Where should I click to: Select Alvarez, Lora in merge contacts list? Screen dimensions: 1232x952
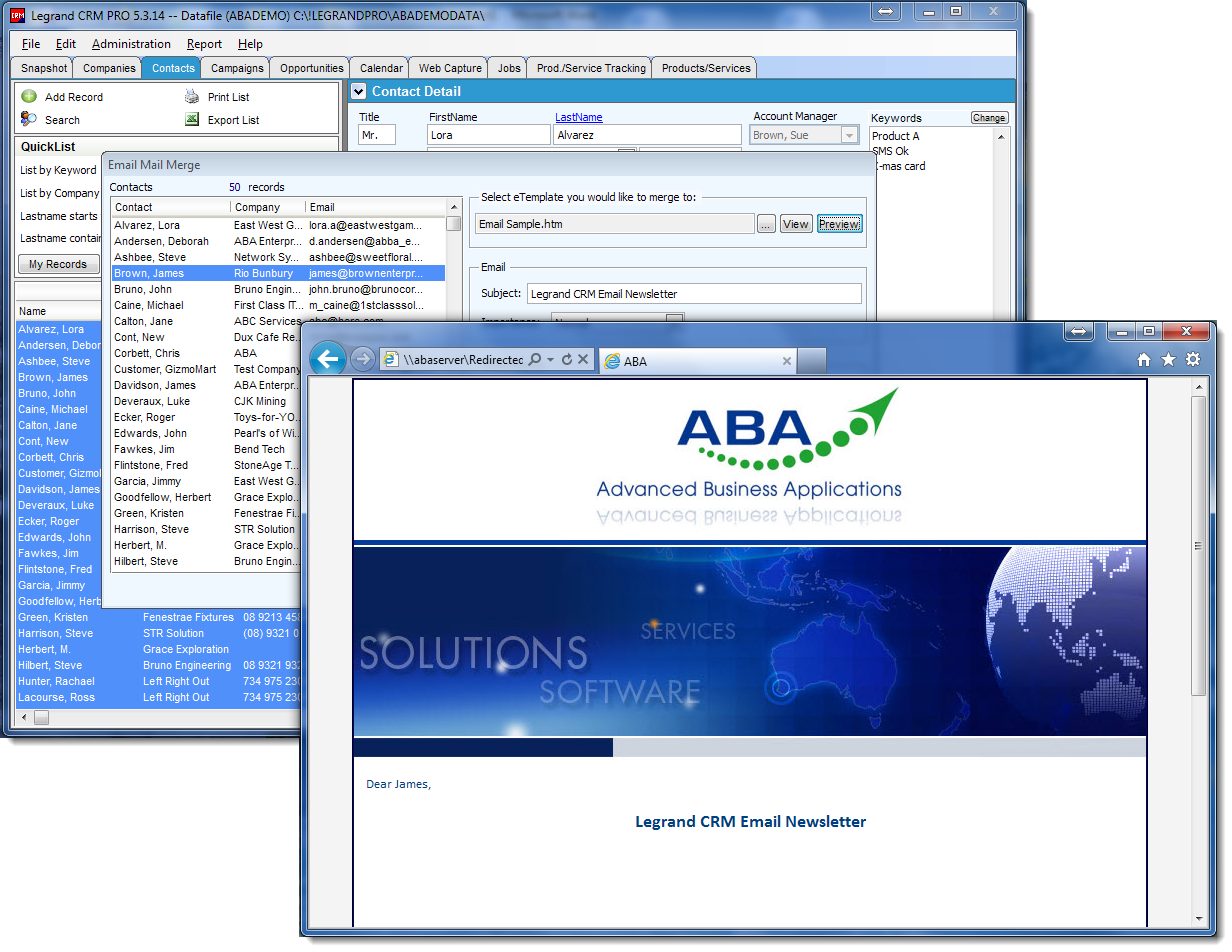[x=278, y=225]
